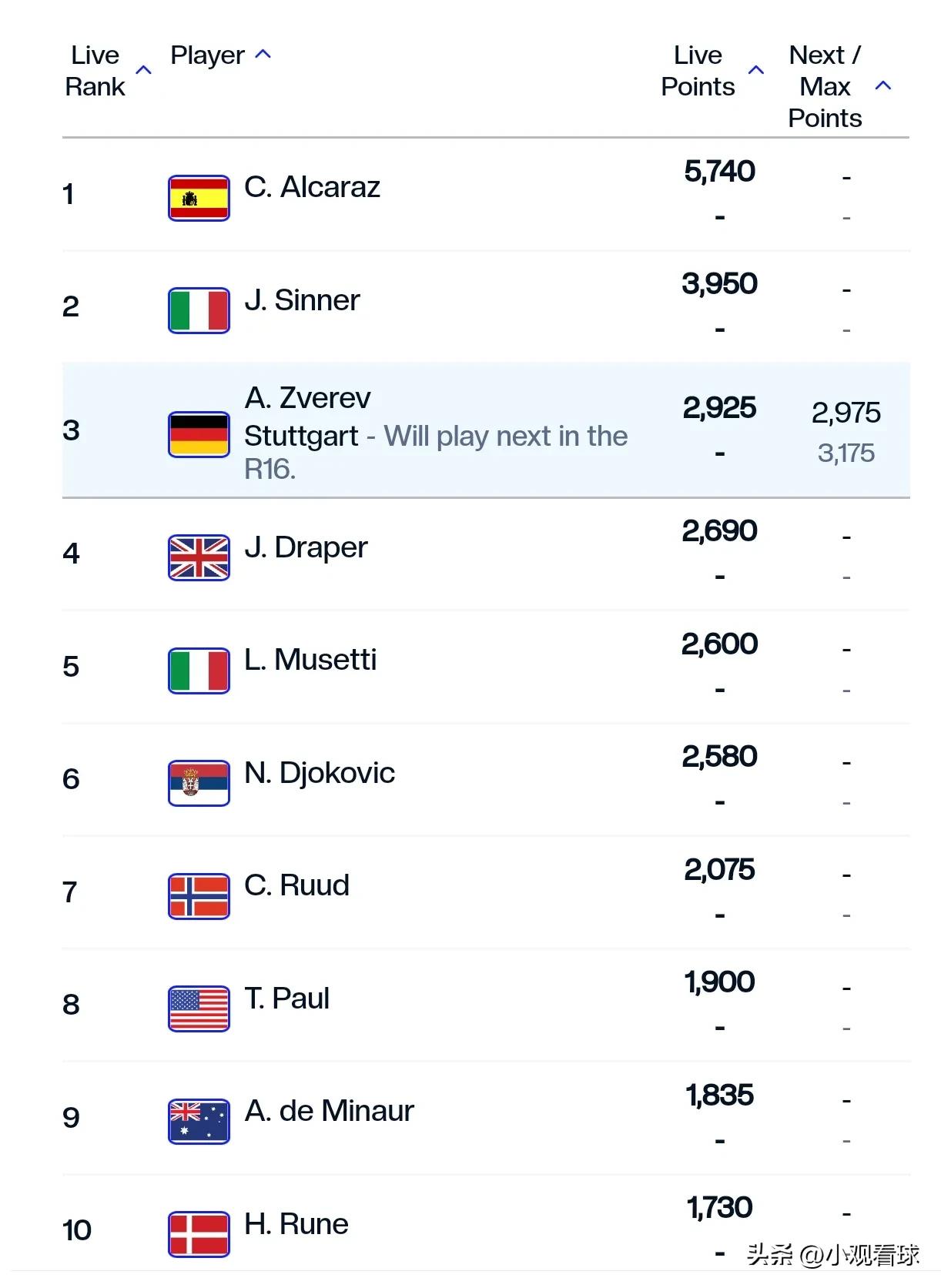Click C. Alcaraz player name
Screen dimensions: 941x1288
point(312,187)
